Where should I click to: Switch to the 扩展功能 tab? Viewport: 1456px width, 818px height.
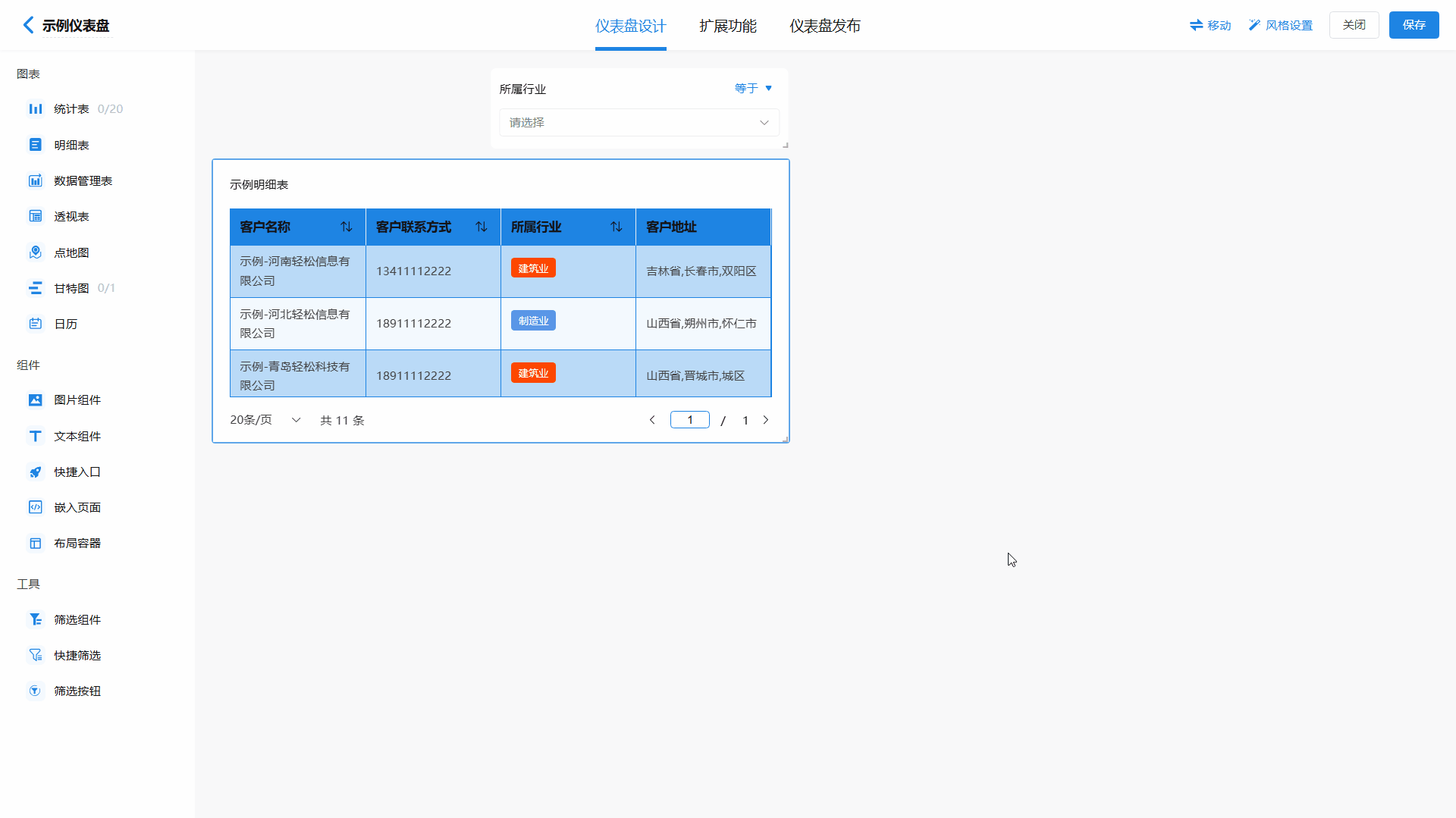point(728,26)
